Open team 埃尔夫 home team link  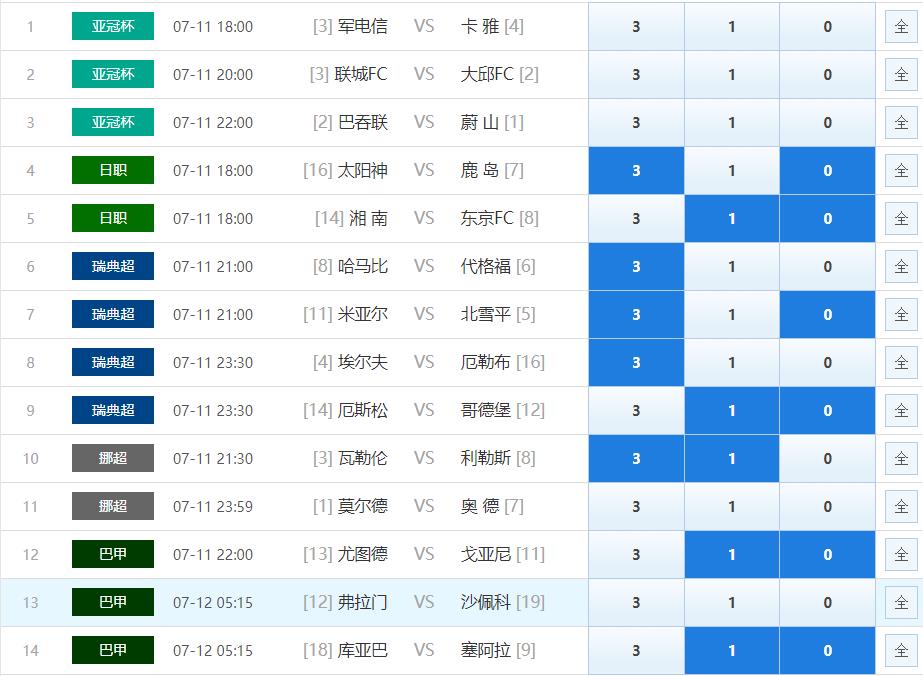tap(363, 363)
